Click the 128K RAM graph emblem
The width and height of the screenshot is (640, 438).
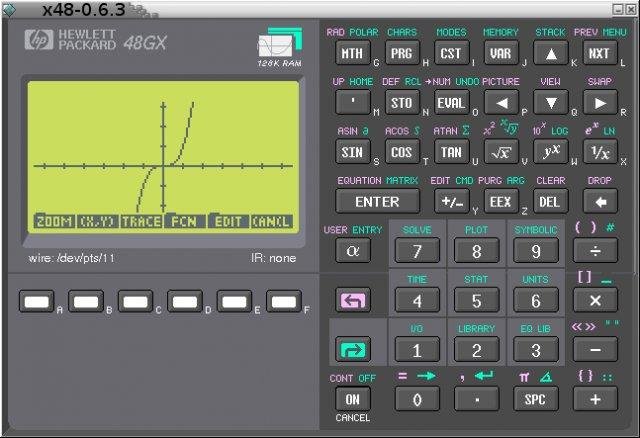[x=280, y=47]
